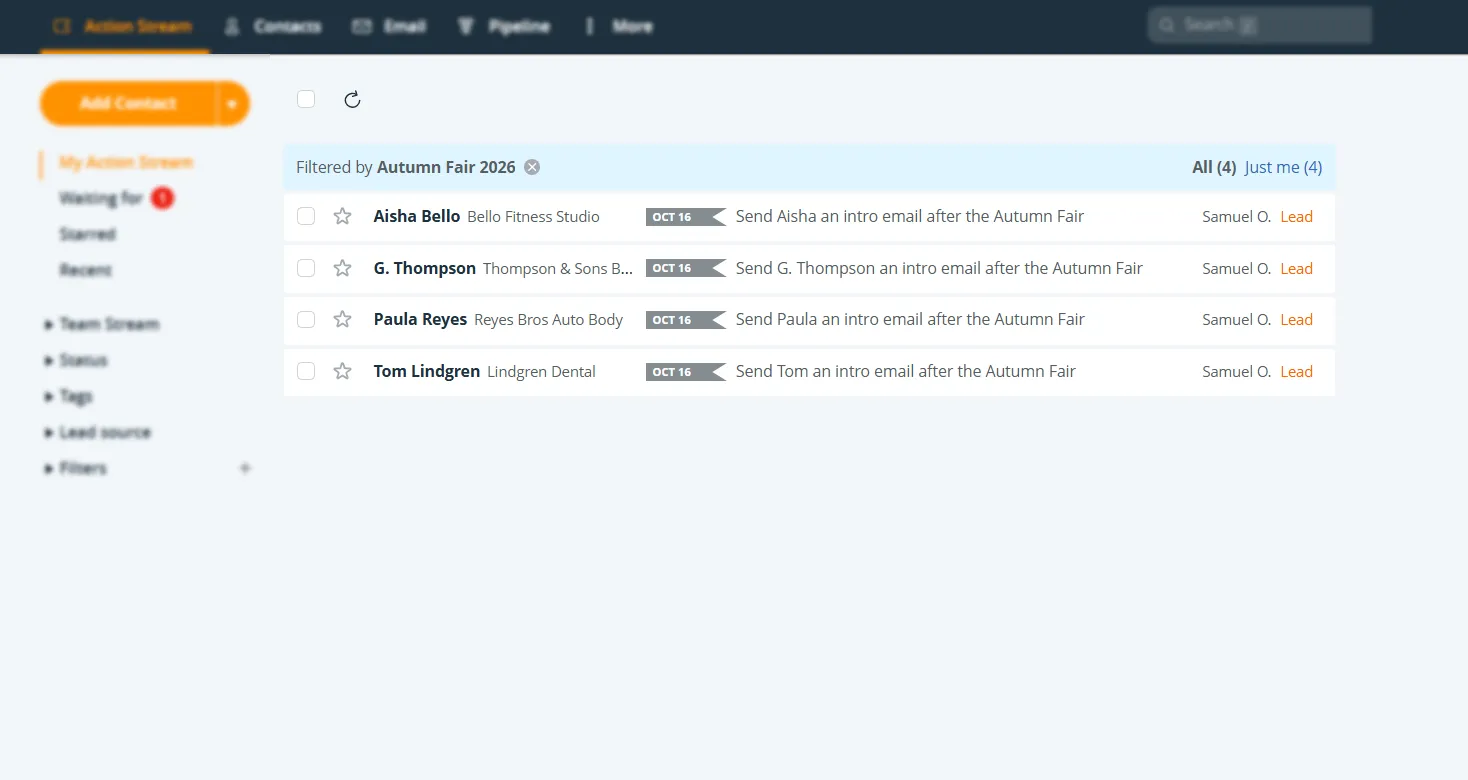Open the Email tab

pyautogui.click(x=390, y=26)
